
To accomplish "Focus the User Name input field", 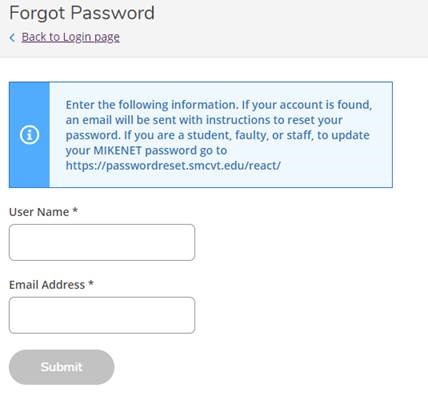I will pyautogui.click(x=102, y=242).
